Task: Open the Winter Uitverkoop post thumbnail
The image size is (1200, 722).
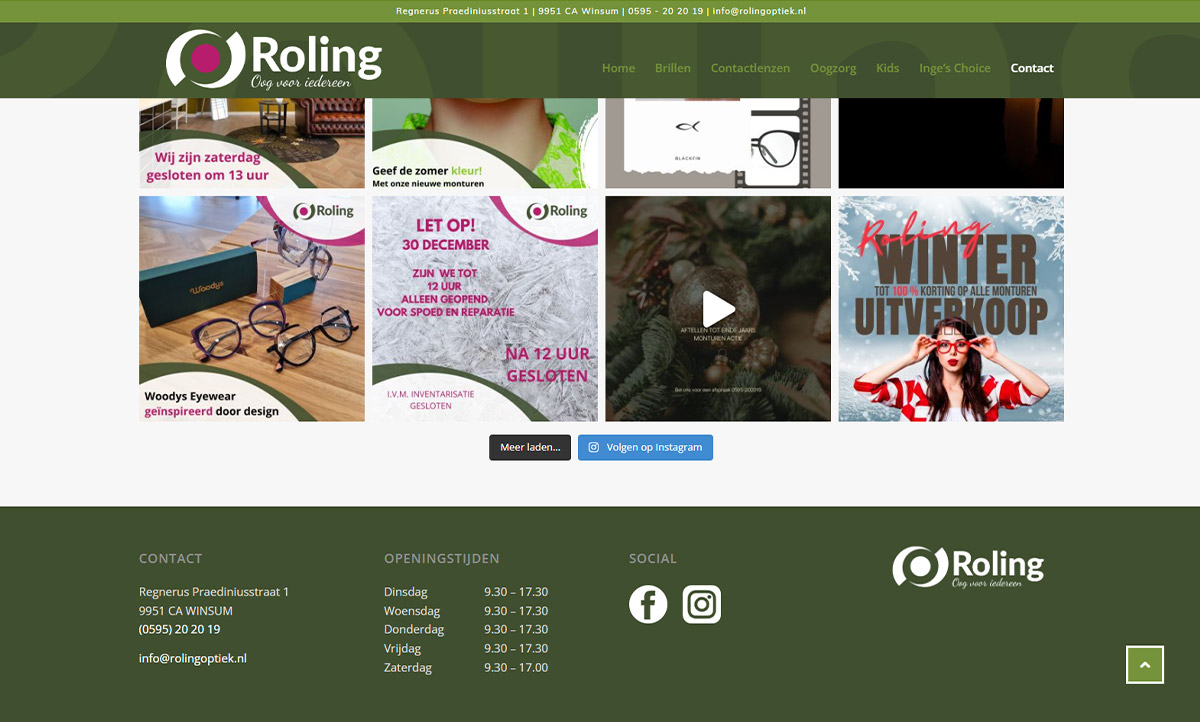Action: click(x=950, y=308)
